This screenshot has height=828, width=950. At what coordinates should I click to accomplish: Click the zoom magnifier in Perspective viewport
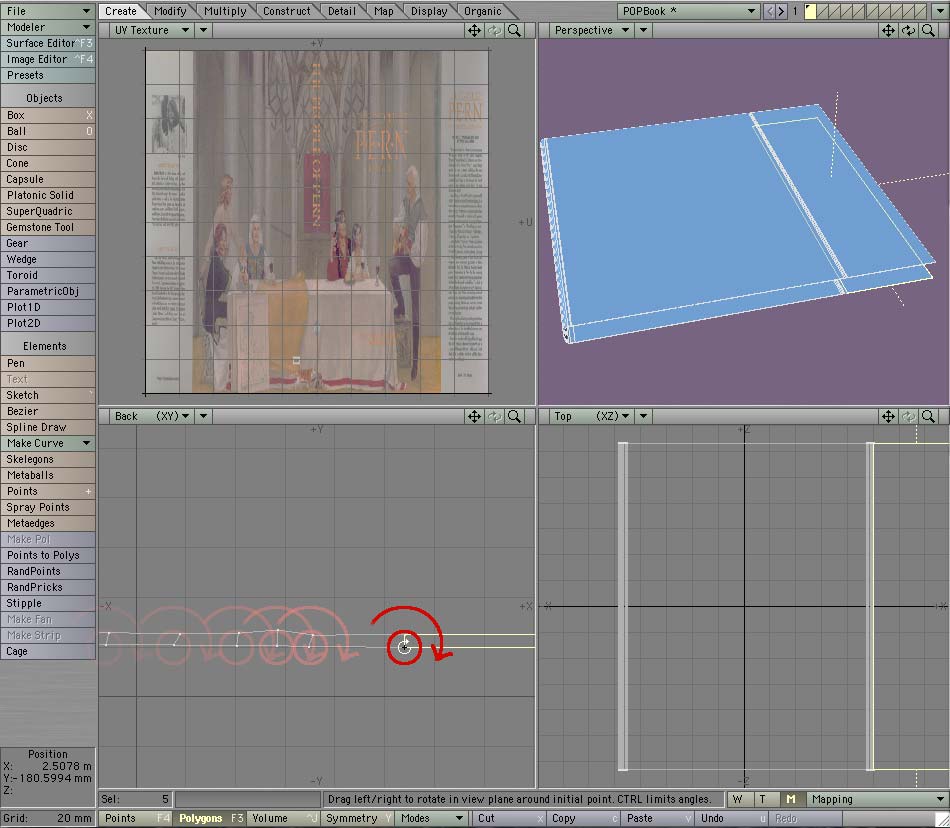point(928,30)
